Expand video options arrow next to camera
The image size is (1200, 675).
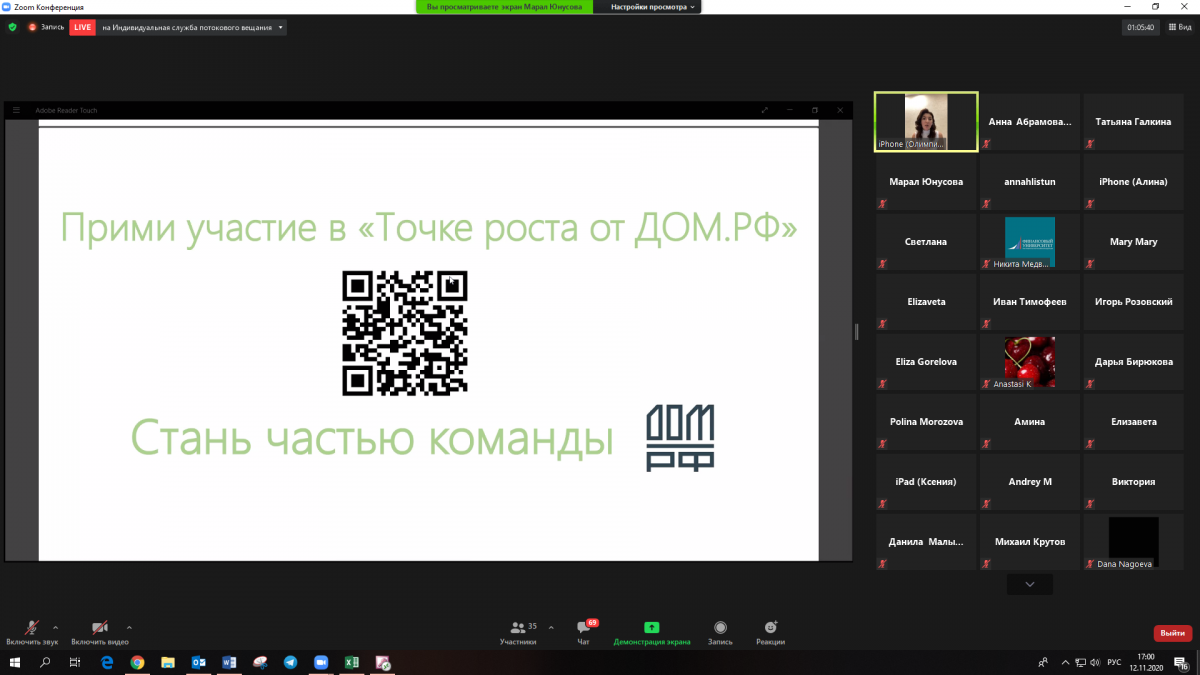pos(129,626)
